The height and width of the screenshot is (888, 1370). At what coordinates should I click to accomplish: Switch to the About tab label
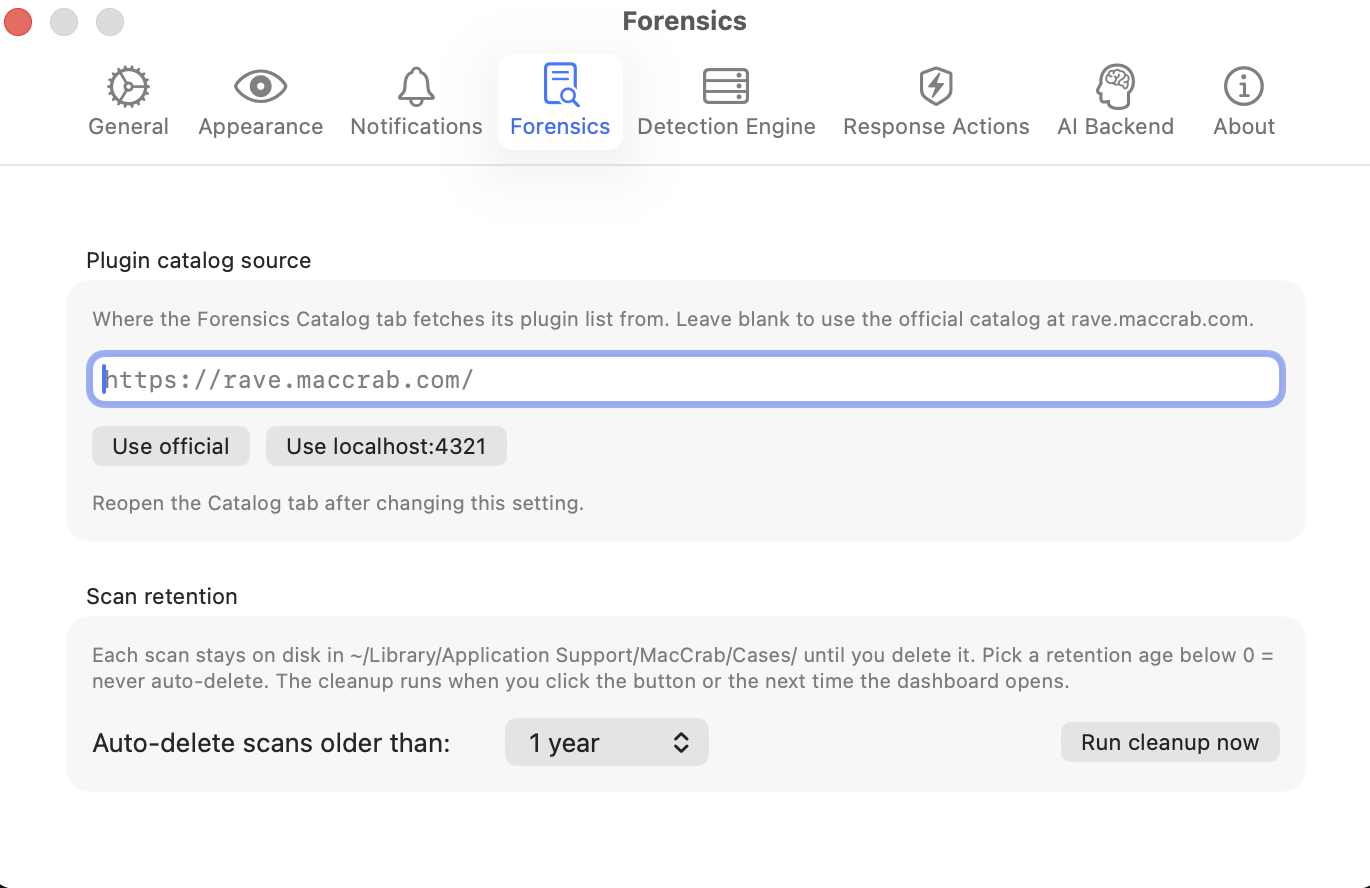[x=1244, y=127]
